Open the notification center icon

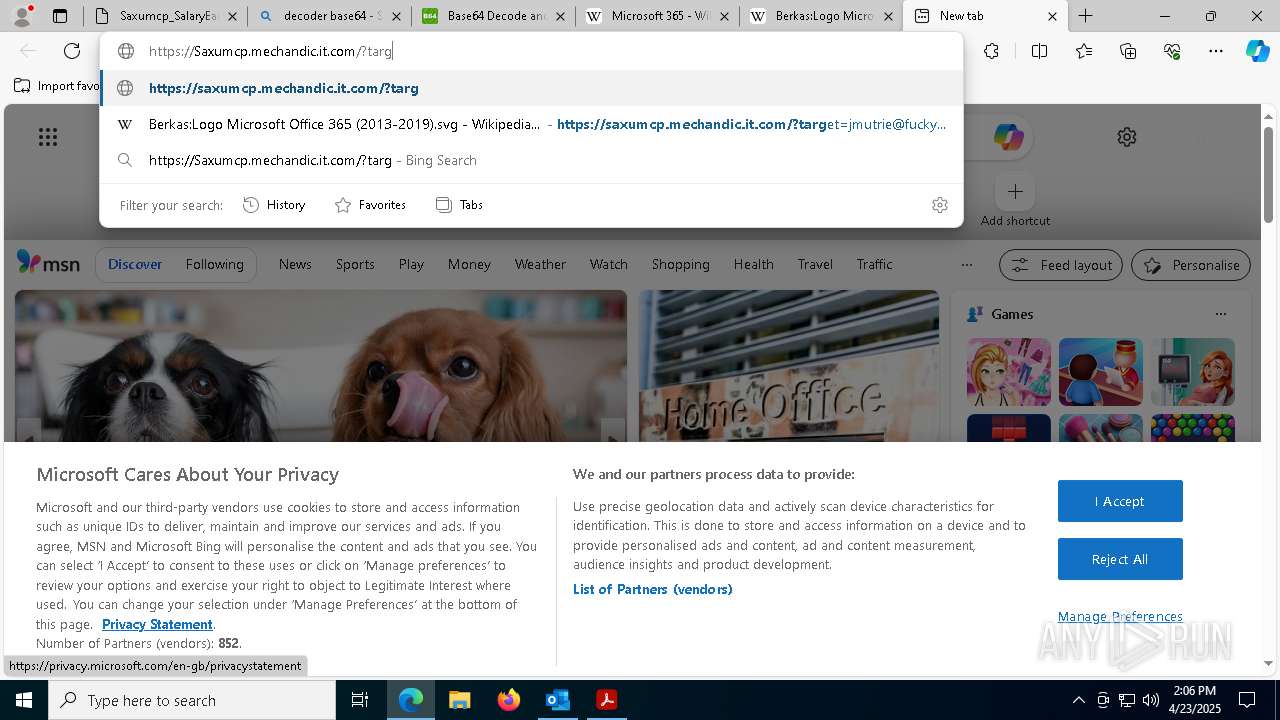pyautogui.click(x=1247, y=700)
